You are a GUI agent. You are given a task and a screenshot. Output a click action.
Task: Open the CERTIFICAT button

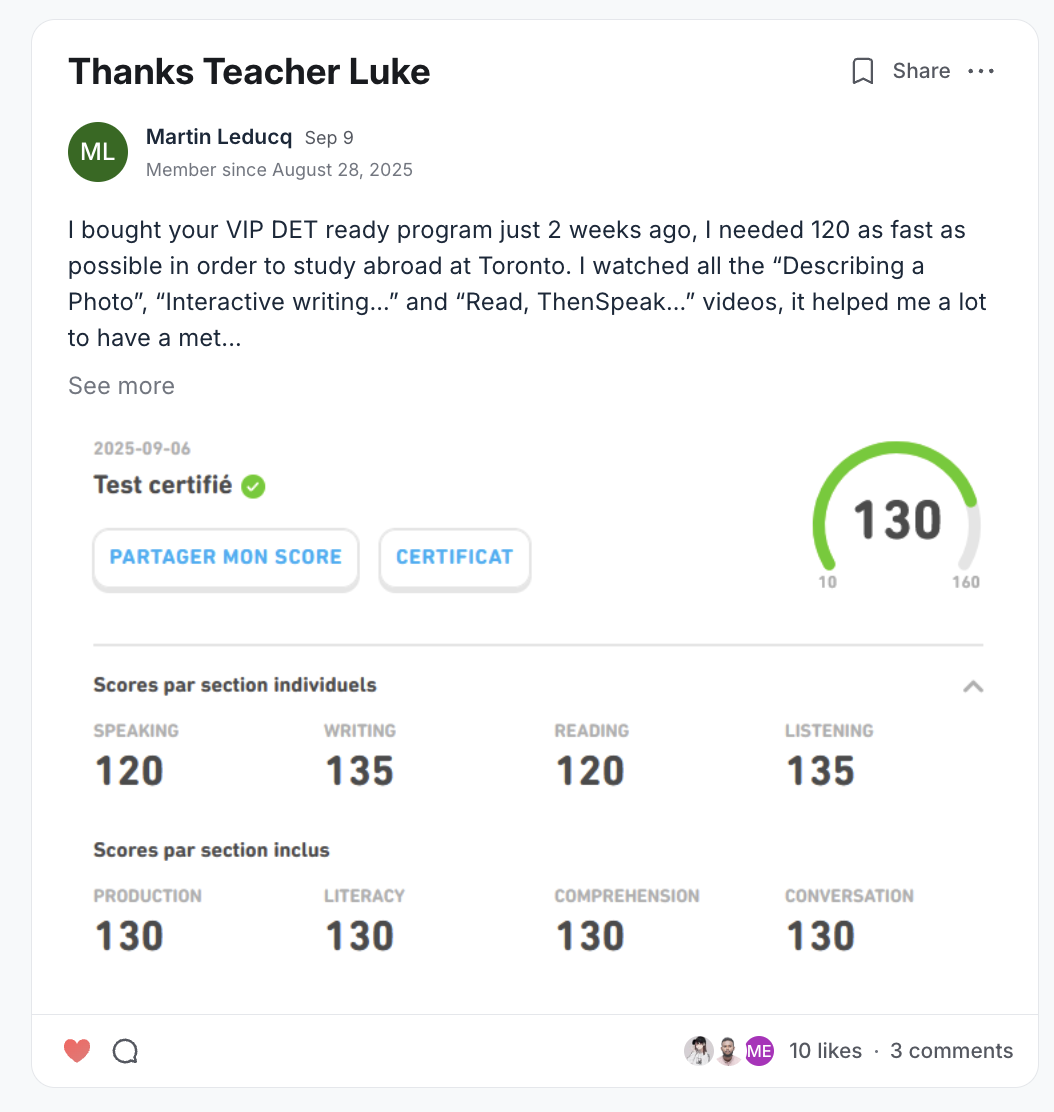click(x=454, y=557)
